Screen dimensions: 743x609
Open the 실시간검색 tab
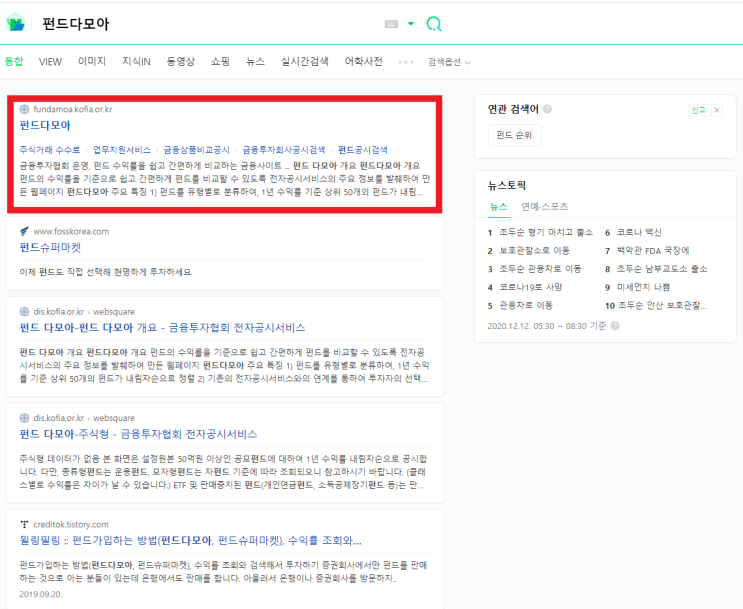click(x=305, y=62)
